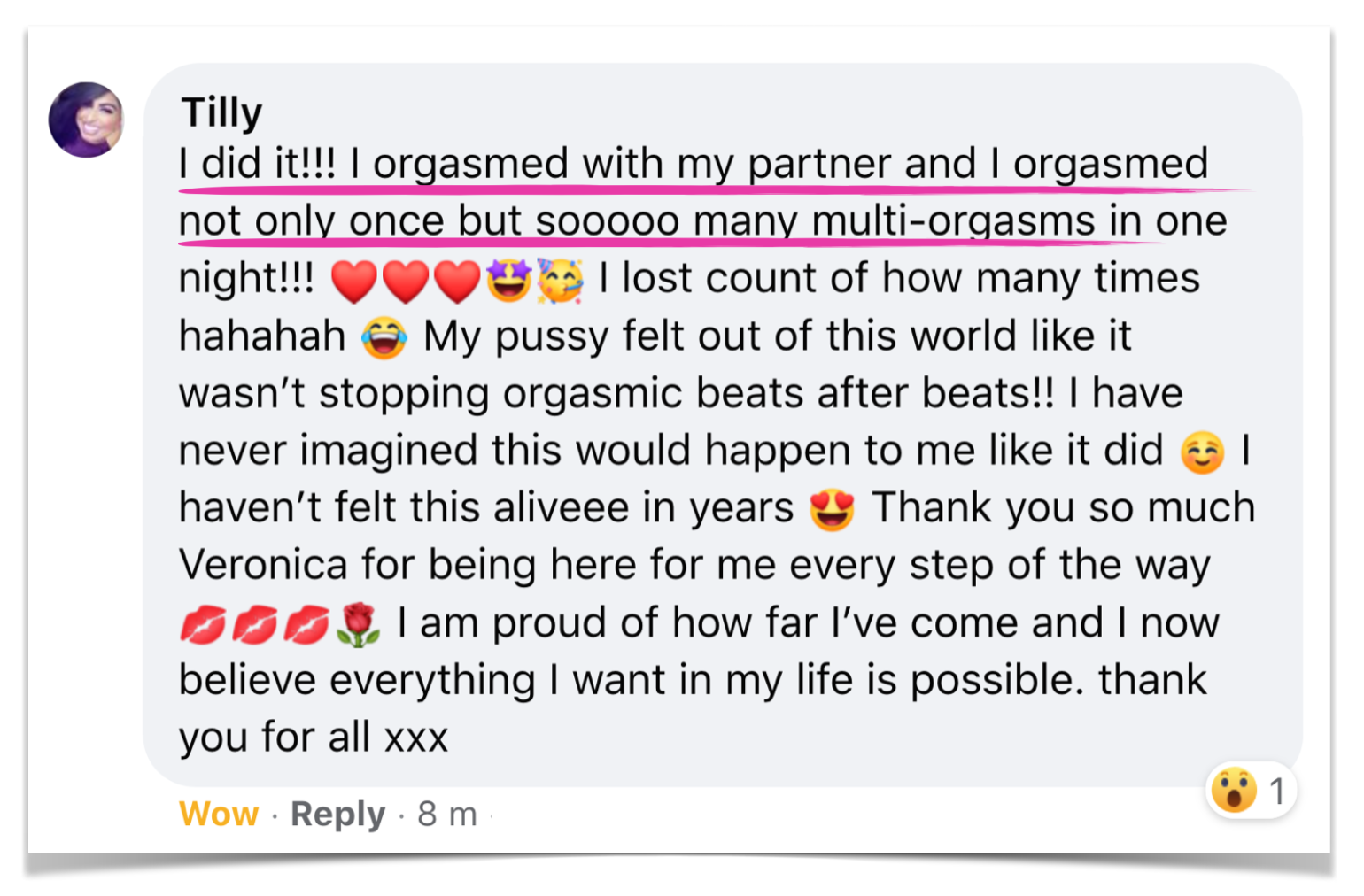This screenshot has height=896, width=1364.
Task: Click the last kiss lips emoji before rose
Action: tap(306, 624)
